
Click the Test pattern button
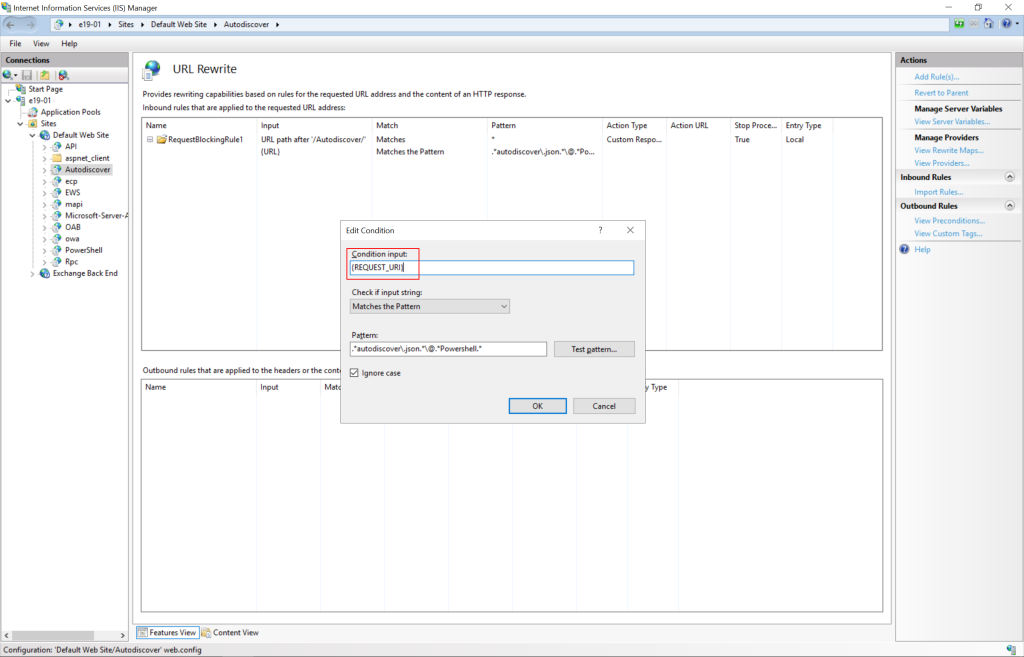[x=594, y=348]
